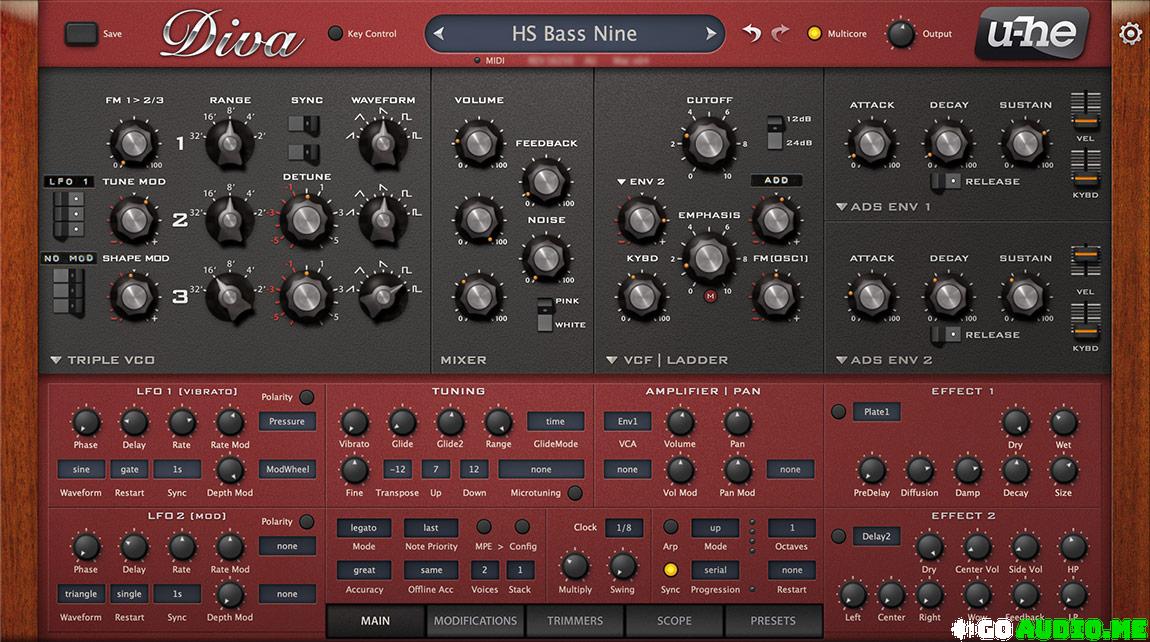This screenshot has height=642, width=1150.
Task: Click the ADD button above FM(OSC1)
Action: (x=776, y=180)
